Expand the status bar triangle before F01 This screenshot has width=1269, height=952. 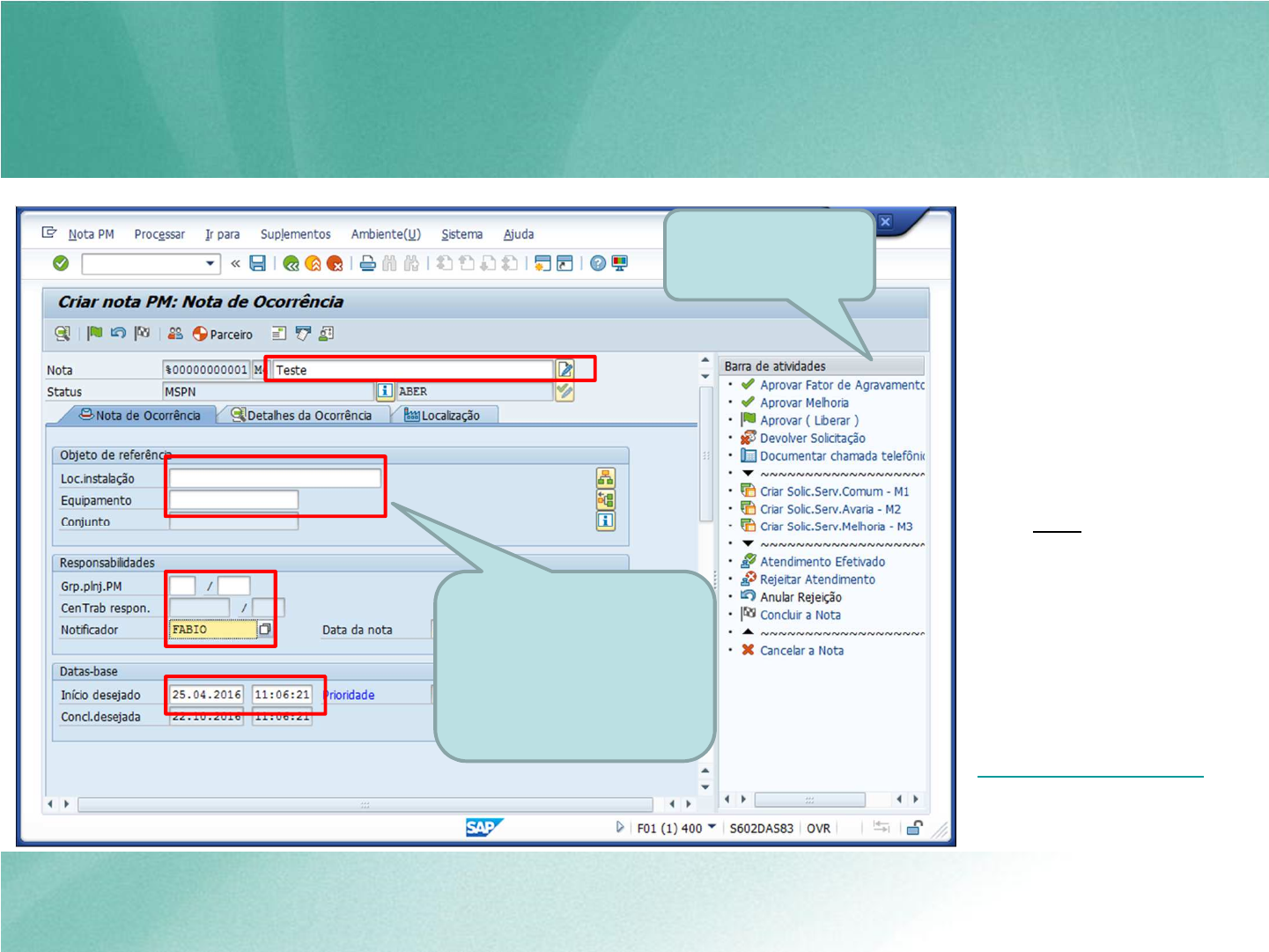coord(620,828)
